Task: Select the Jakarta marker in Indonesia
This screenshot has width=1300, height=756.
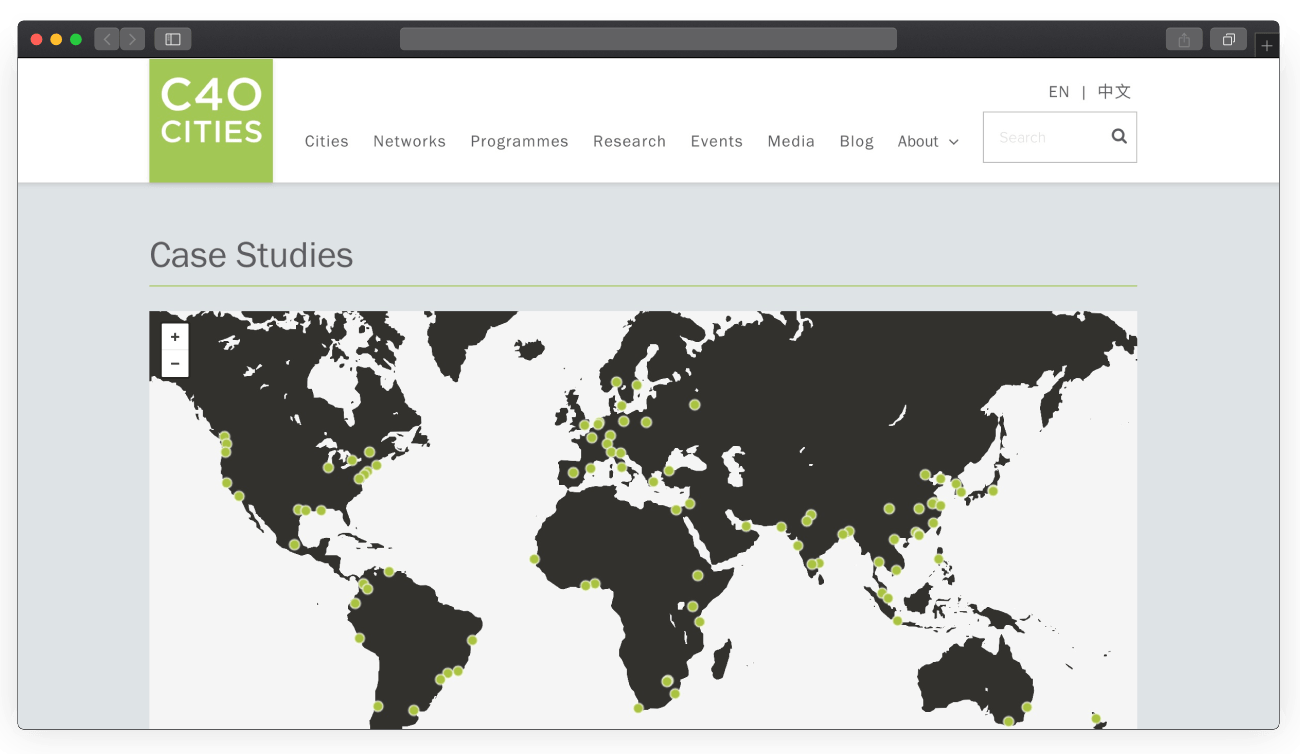Action: tap(897, 621)
